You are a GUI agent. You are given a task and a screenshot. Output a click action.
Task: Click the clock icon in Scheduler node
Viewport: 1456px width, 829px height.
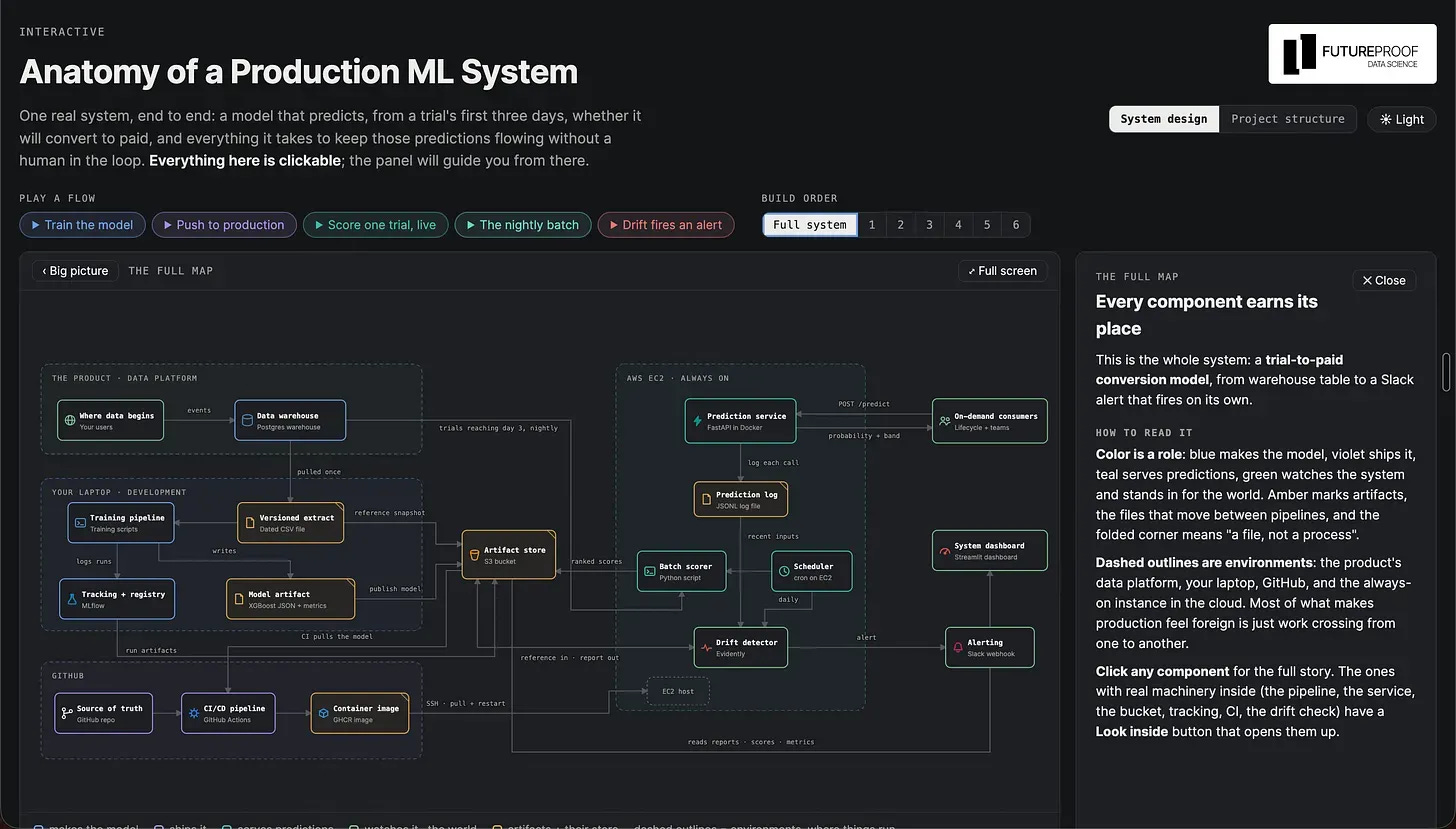[x=783, y=571]
